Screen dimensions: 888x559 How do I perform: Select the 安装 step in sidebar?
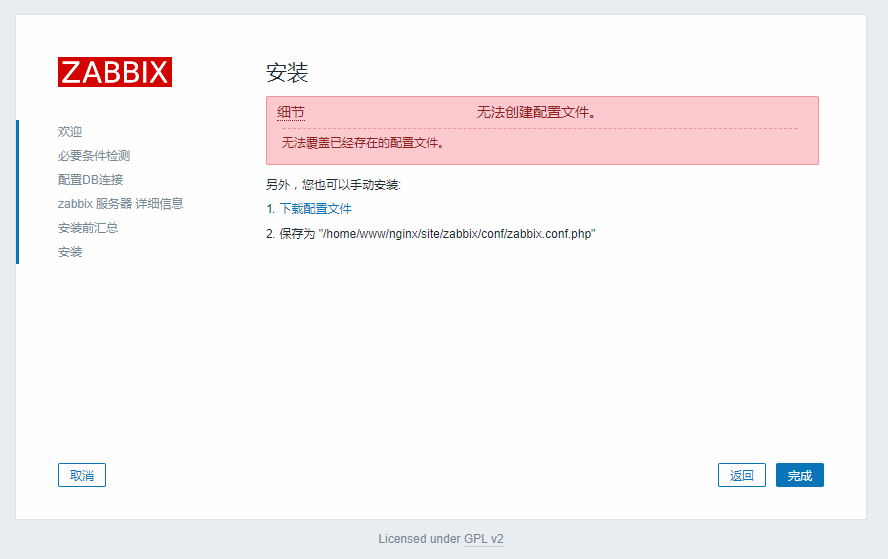(x=70, y=251)
